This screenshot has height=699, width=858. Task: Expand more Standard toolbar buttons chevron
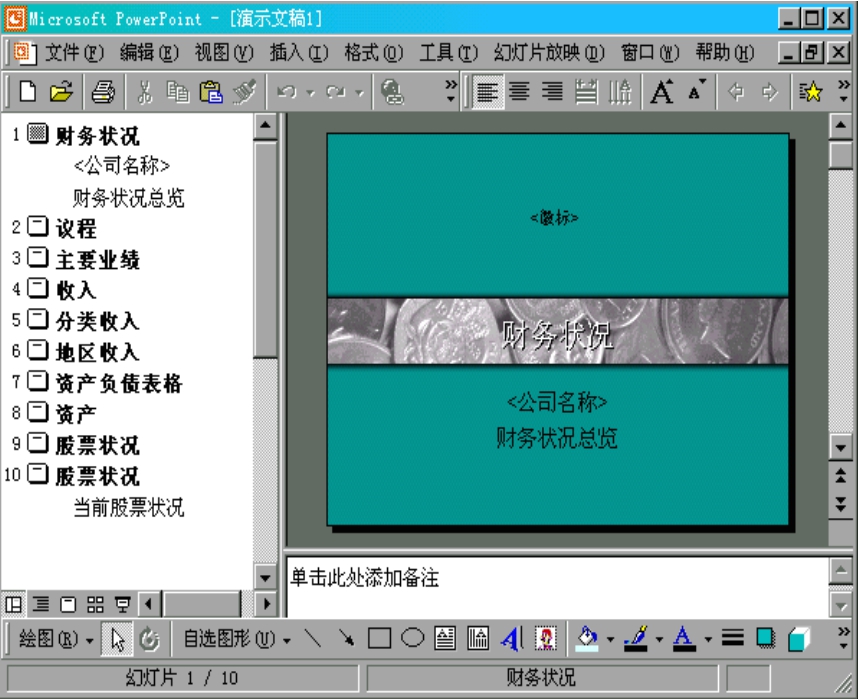[450, 91]
